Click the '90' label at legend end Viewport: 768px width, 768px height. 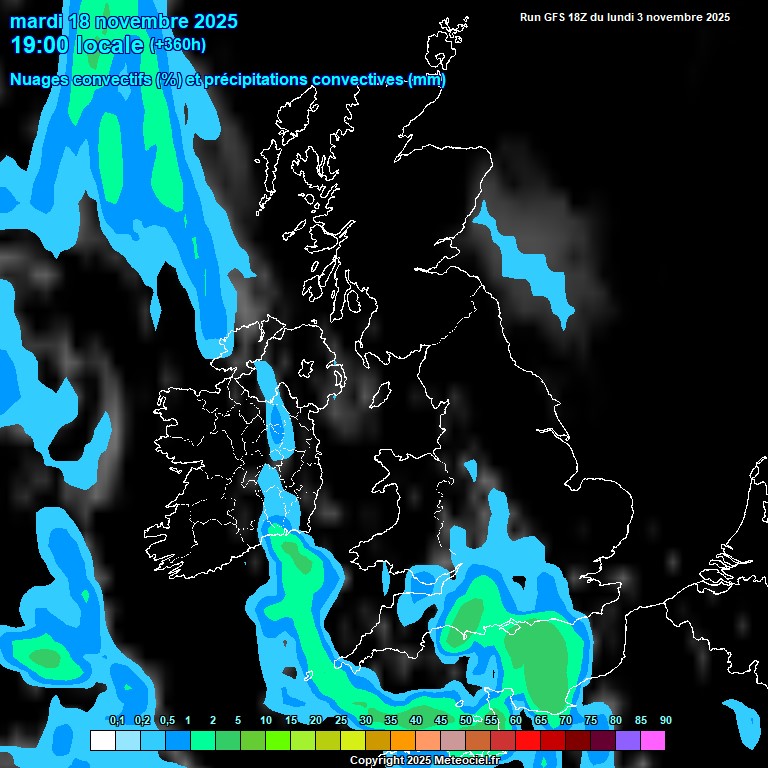[665, 721]
